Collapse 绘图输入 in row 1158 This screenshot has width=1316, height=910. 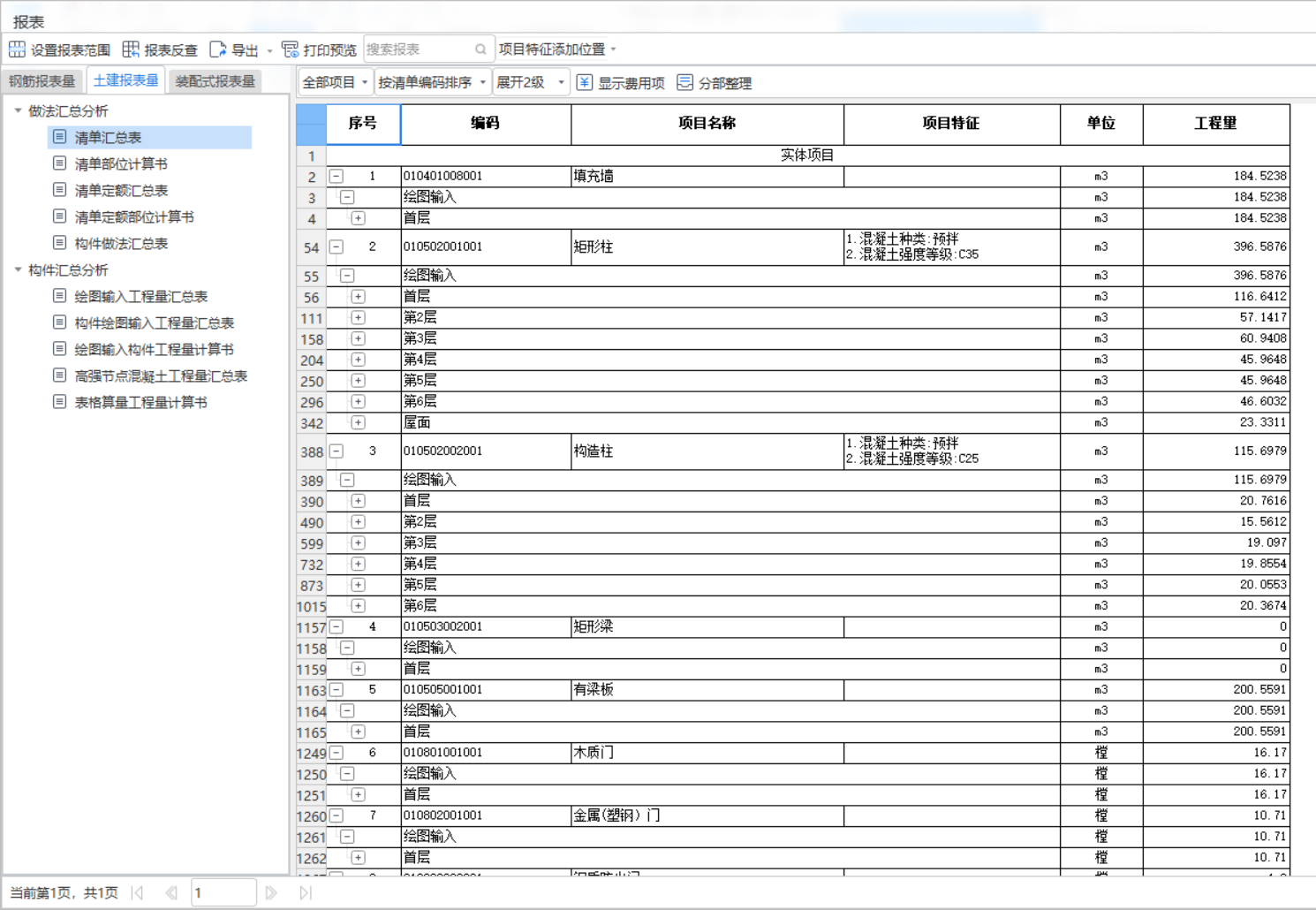click(x=347, y=648)
